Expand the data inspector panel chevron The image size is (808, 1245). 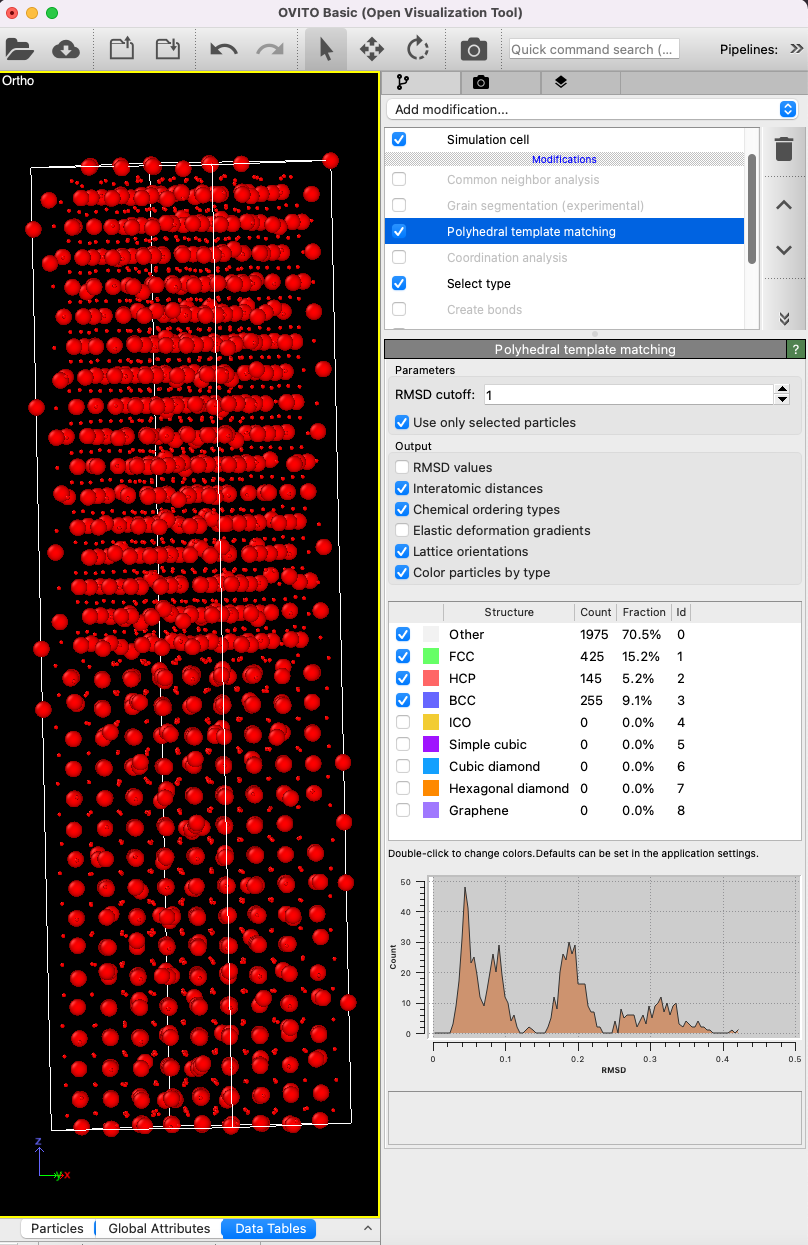tap(367, 1228)
